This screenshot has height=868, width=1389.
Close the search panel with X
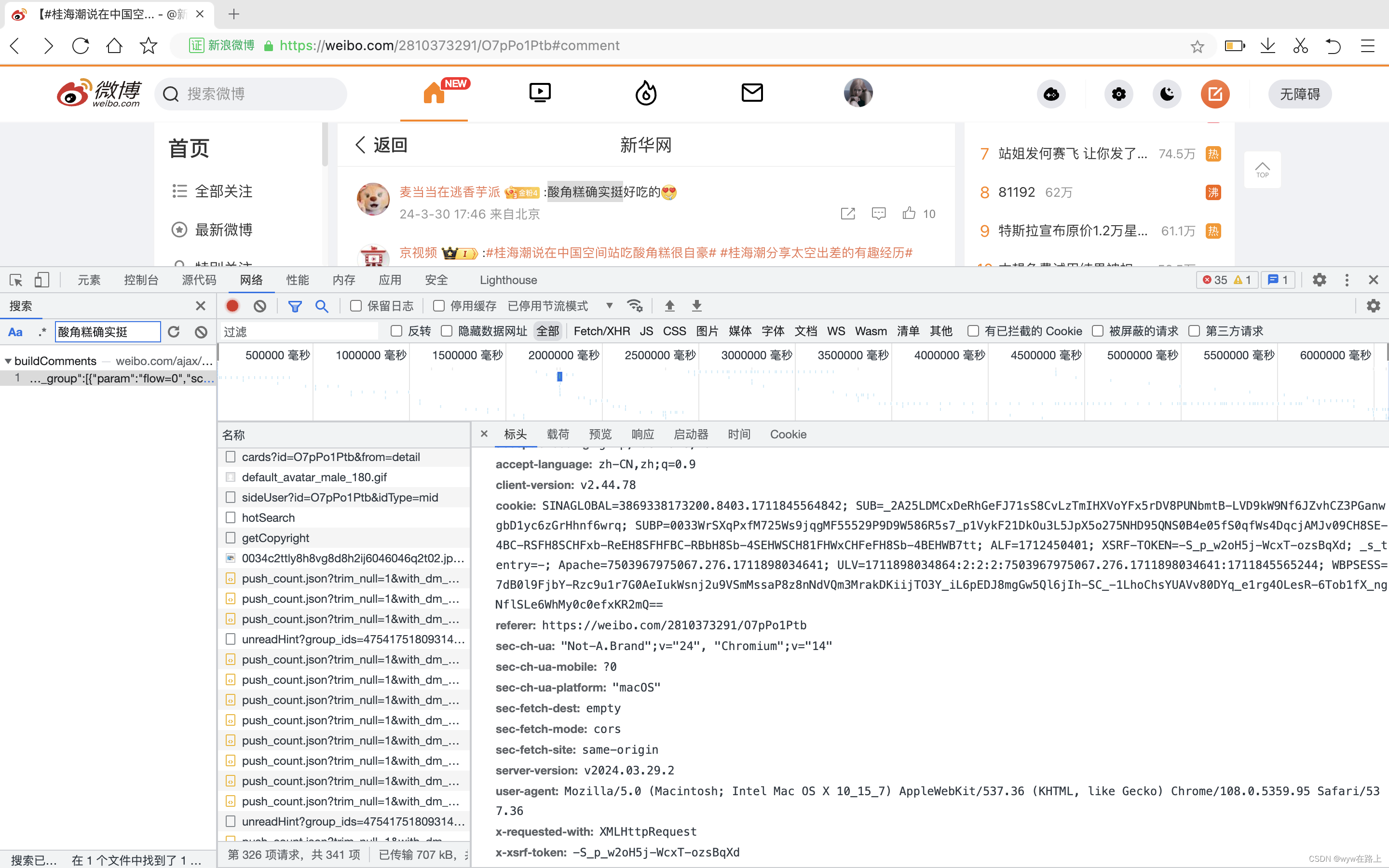pyautogui.click(x=200, y=306)
